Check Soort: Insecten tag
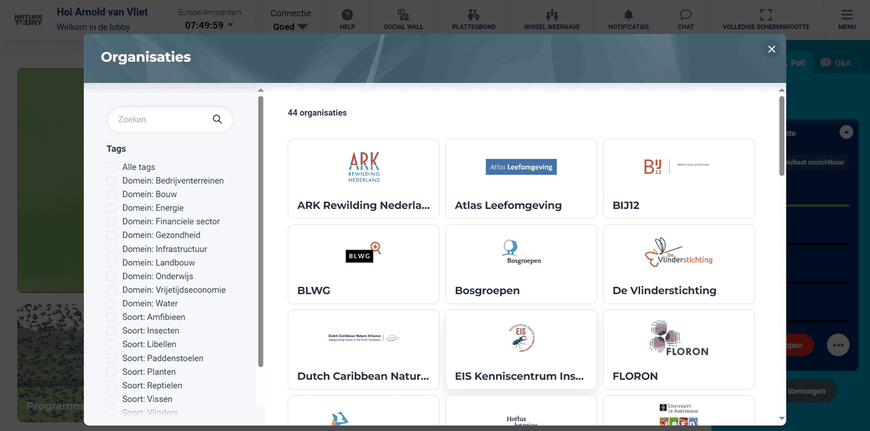Image resolution: width=870 pixels, height=431 pixels. (x=111, y=331)
